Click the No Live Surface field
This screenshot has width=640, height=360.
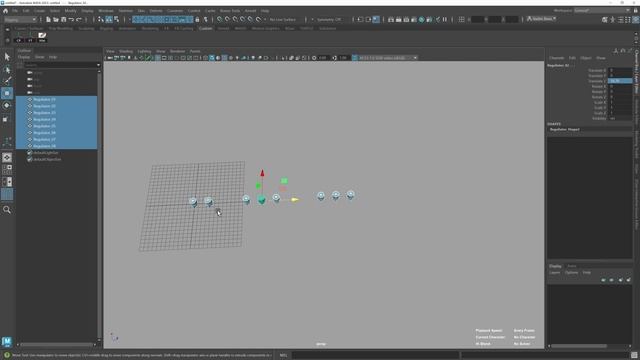[283, 20]
